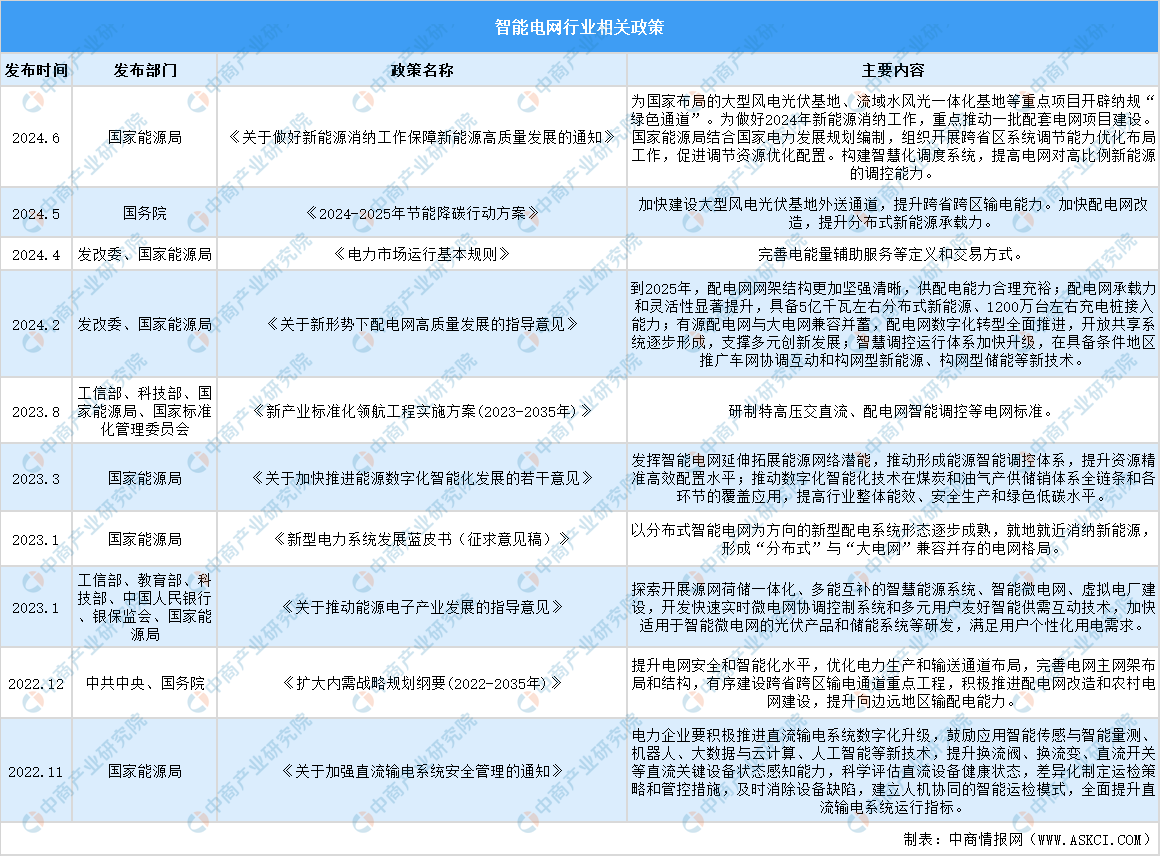This screenshot has width=1160, height=856.
Task: Select policy "《新产业标准化领航工程实施方案(2023-2035年)》"
Action: [x=422, y=411]
